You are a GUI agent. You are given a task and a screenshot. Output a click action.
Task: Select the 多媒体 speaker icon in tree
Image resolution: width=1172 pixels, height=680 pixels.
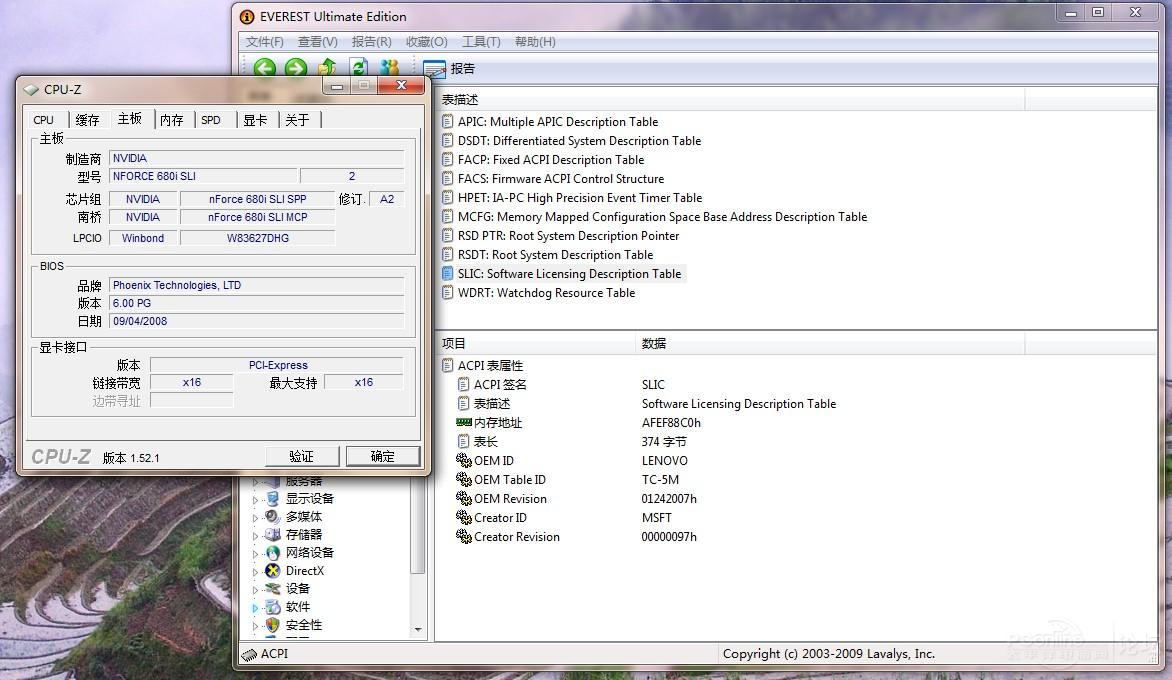click(273, 516)
